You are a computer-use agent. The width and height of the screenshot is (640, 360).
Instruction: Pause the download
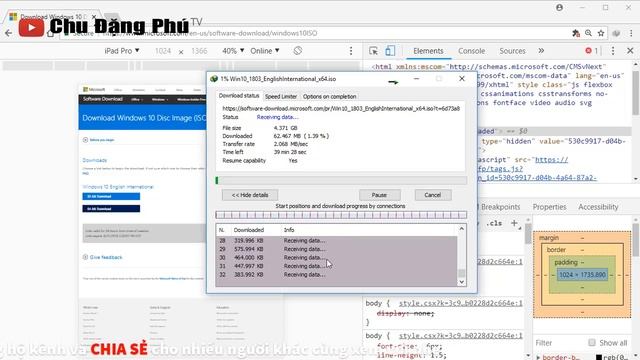pyautogui.click(x=379, y=195)
